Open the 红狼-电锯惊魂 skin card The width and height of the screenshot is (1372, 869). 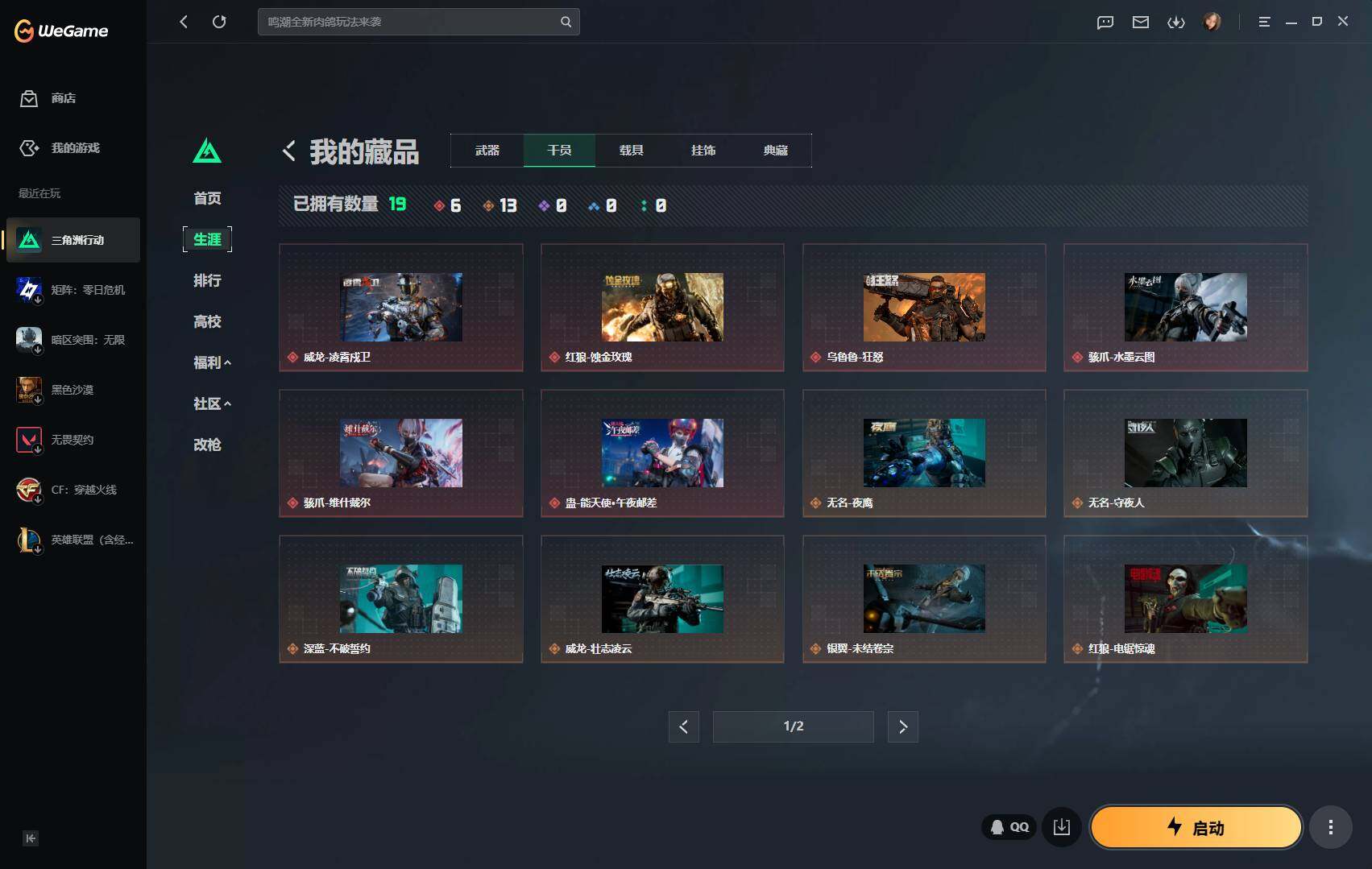coord(1186,599)
